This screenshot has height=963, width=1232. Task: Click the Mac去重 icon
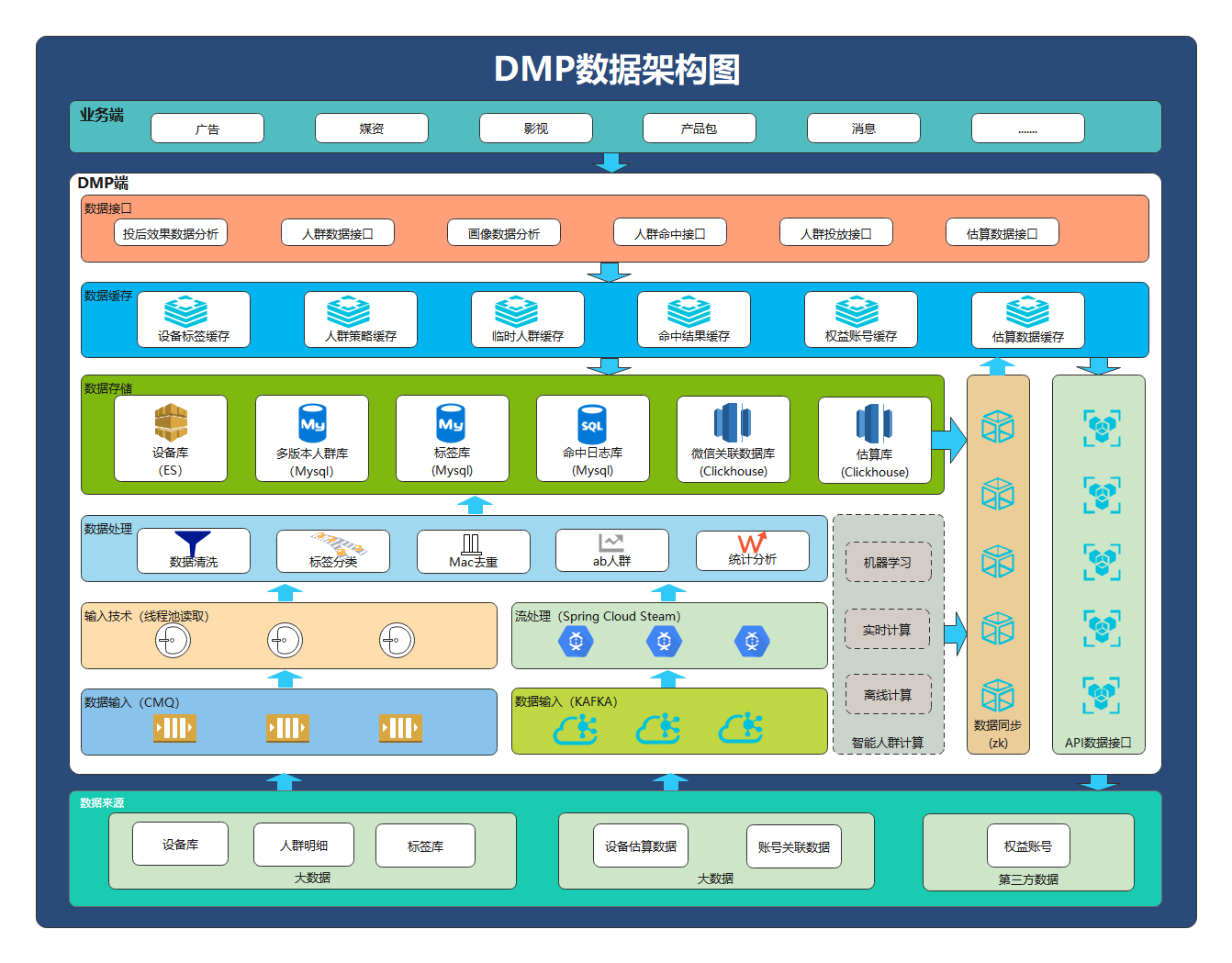(472, 544)
